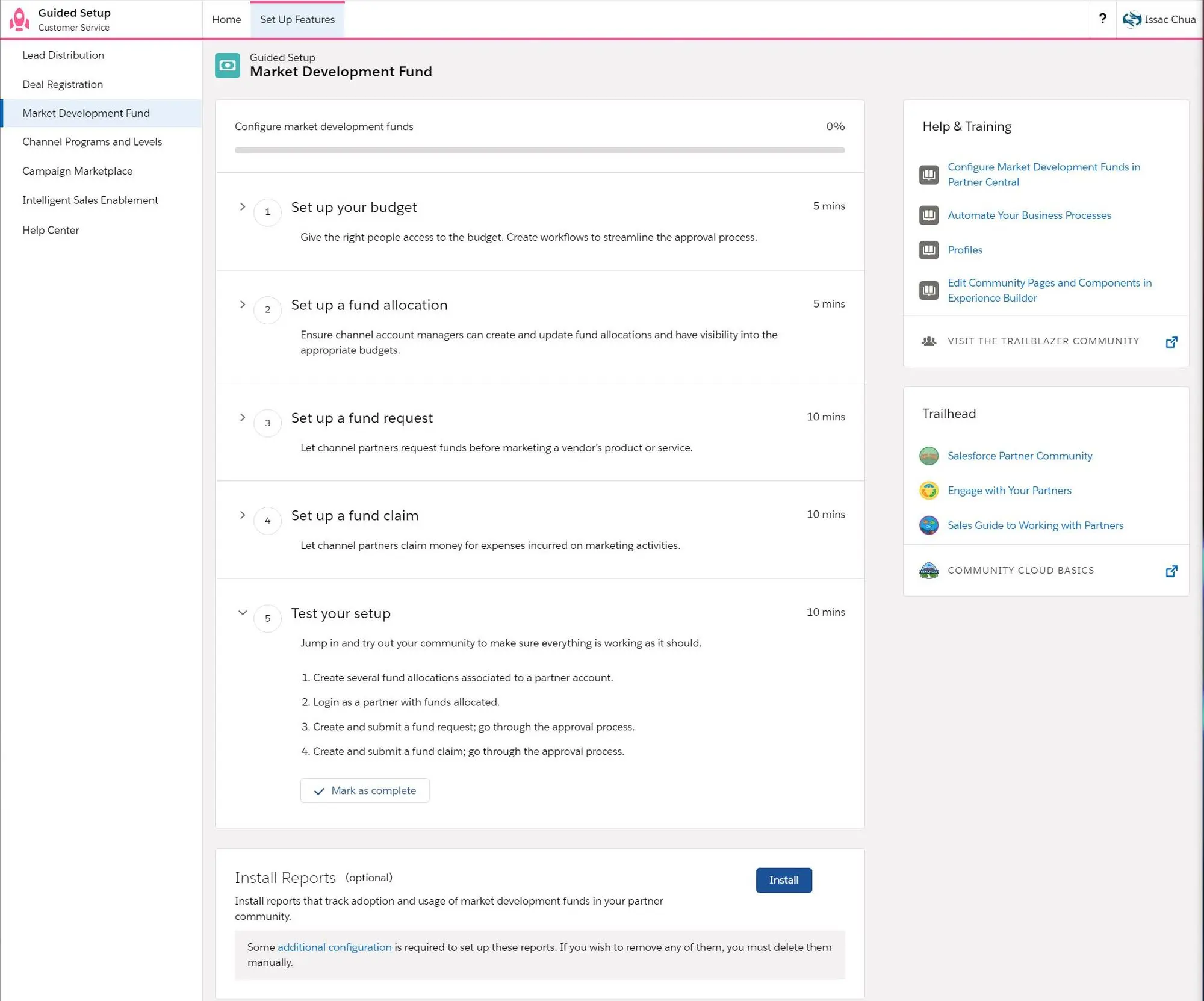The image size is (1204, 1001).
Task: Open the Home tab
Action: point(226,19)
